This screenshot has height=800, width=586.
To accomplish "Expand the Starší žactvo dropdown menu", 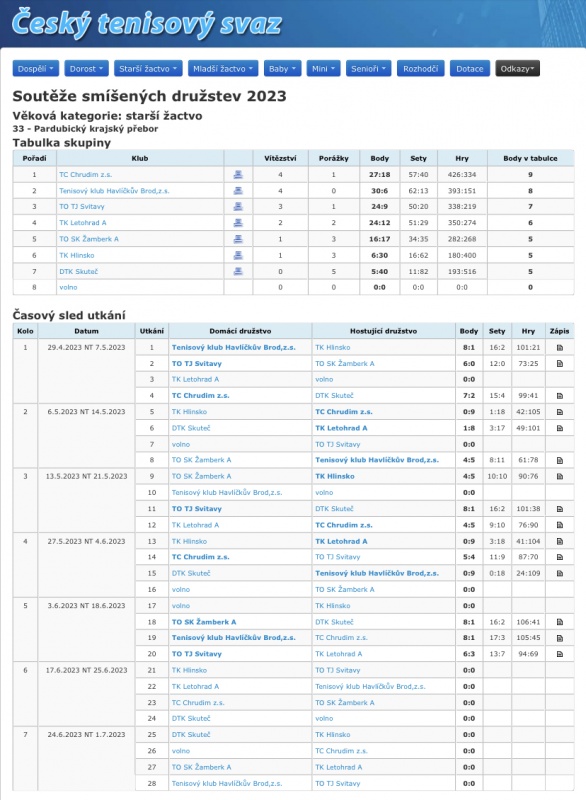I will tap(148, 68).
